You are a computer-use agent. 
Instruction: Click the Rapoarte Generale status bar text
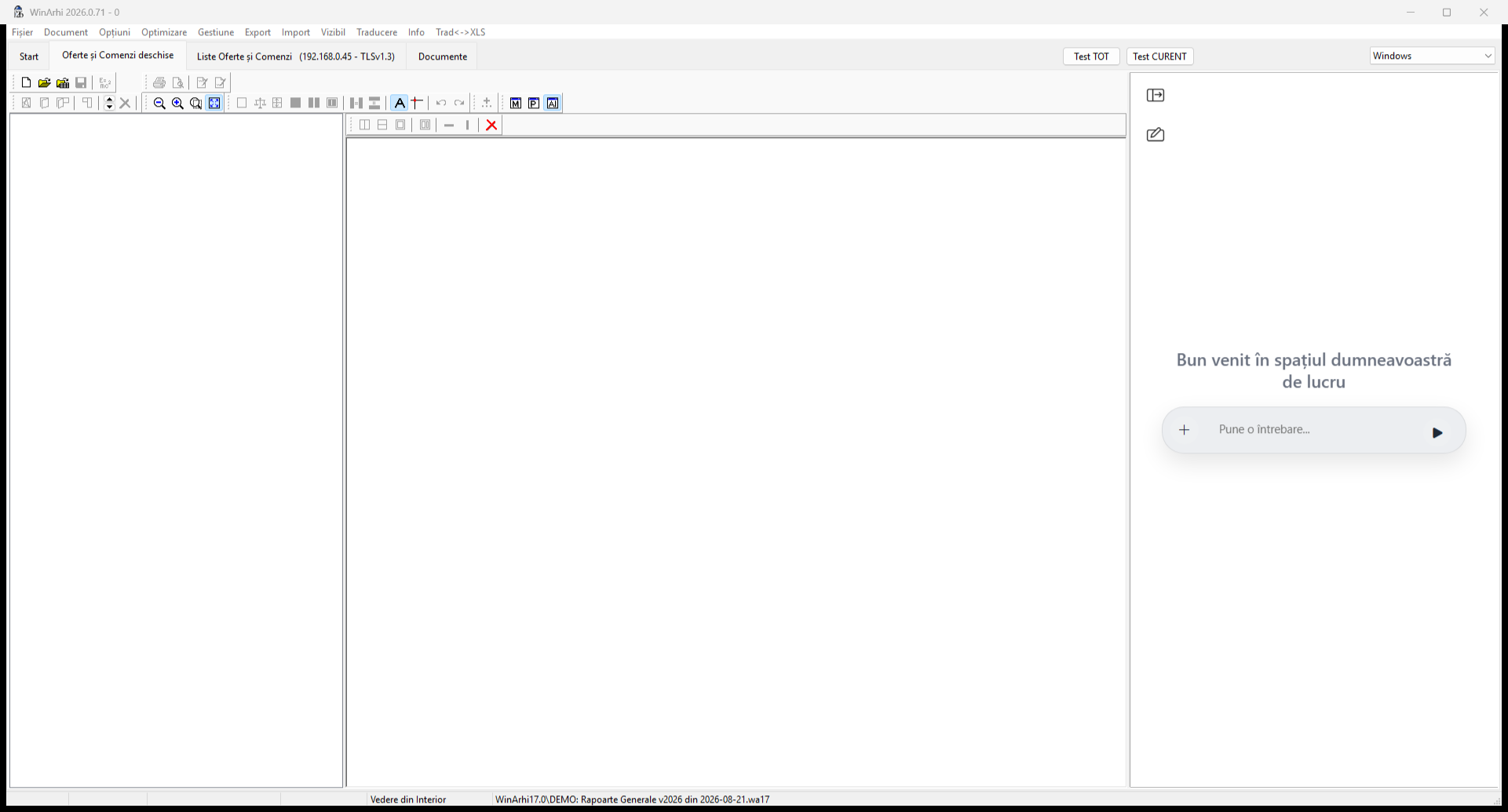click(632, 799)
